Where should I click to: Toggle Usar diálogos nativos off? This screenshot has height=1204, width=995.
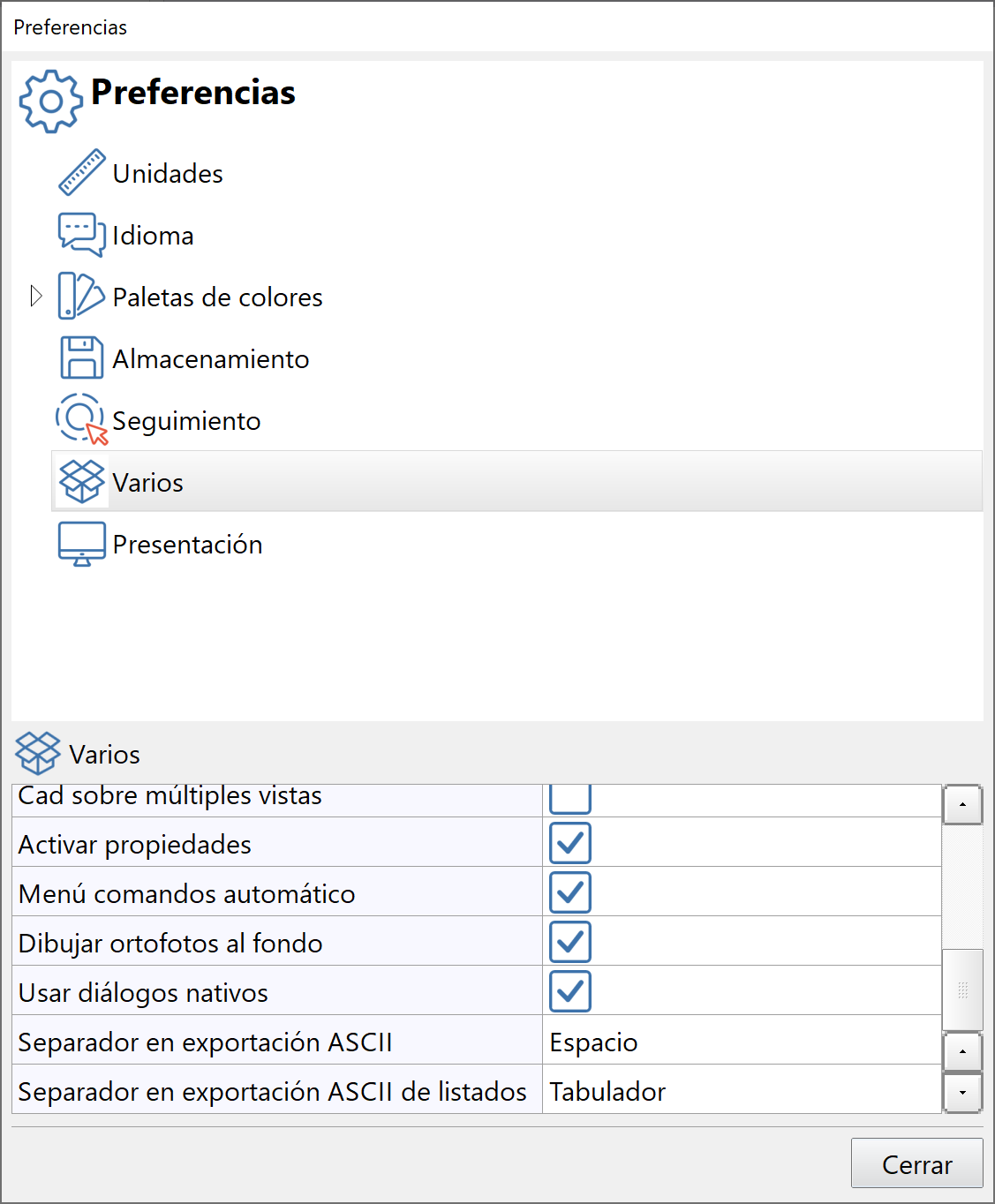coord(569,991)
